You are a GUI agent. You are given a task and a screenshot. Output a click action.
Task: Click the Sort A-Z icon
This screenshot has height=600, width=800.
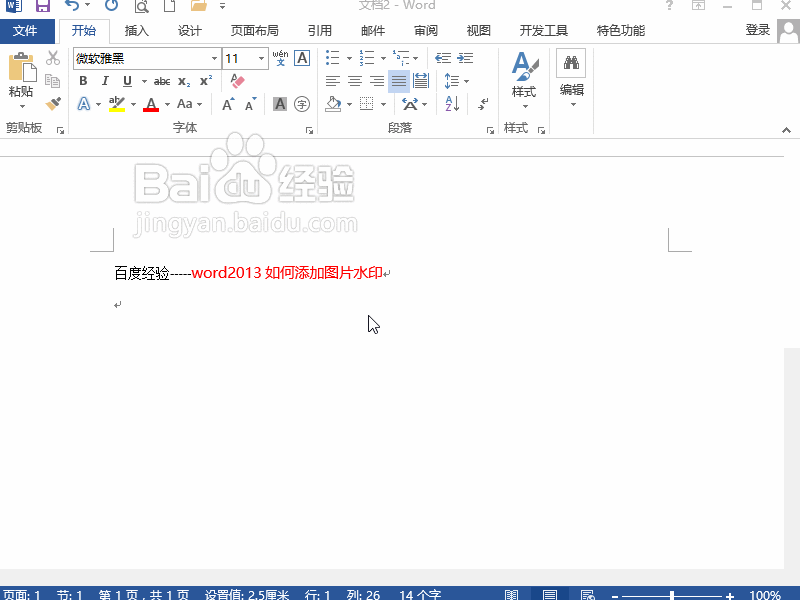[452, 104]
